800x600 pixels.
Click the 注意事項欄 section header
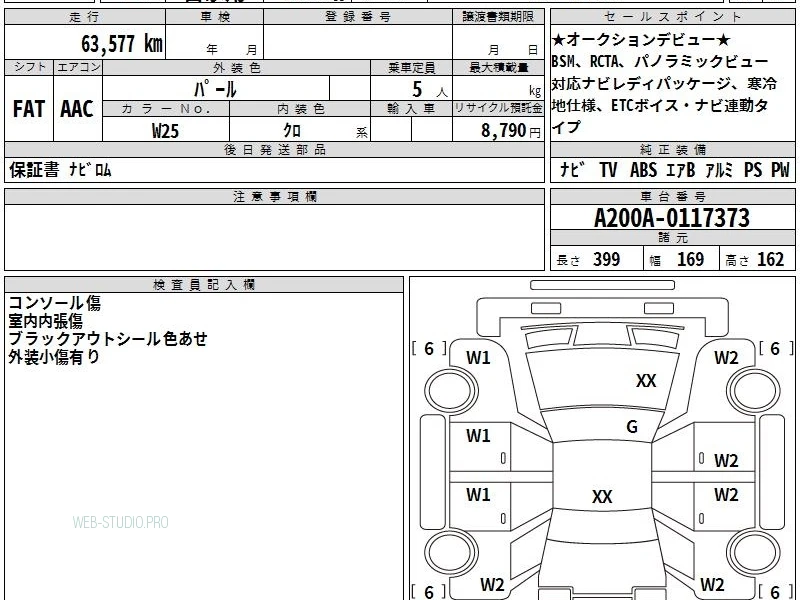click(274, 196)
